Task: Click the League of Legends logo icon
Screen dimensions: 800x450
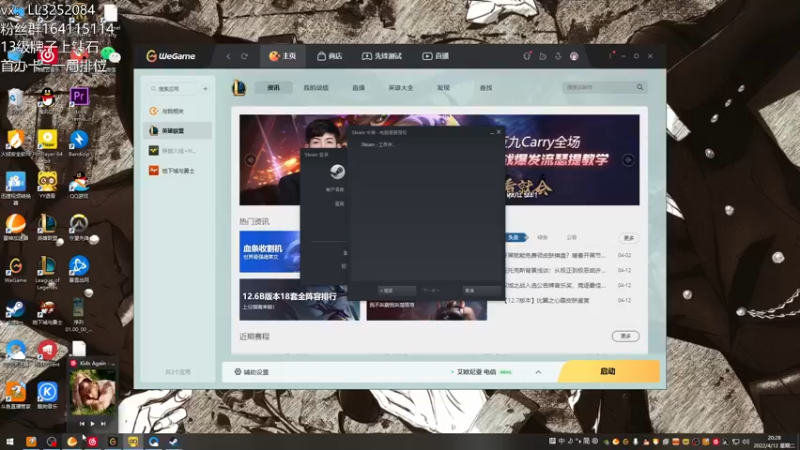Action: [x=239, y=88]
